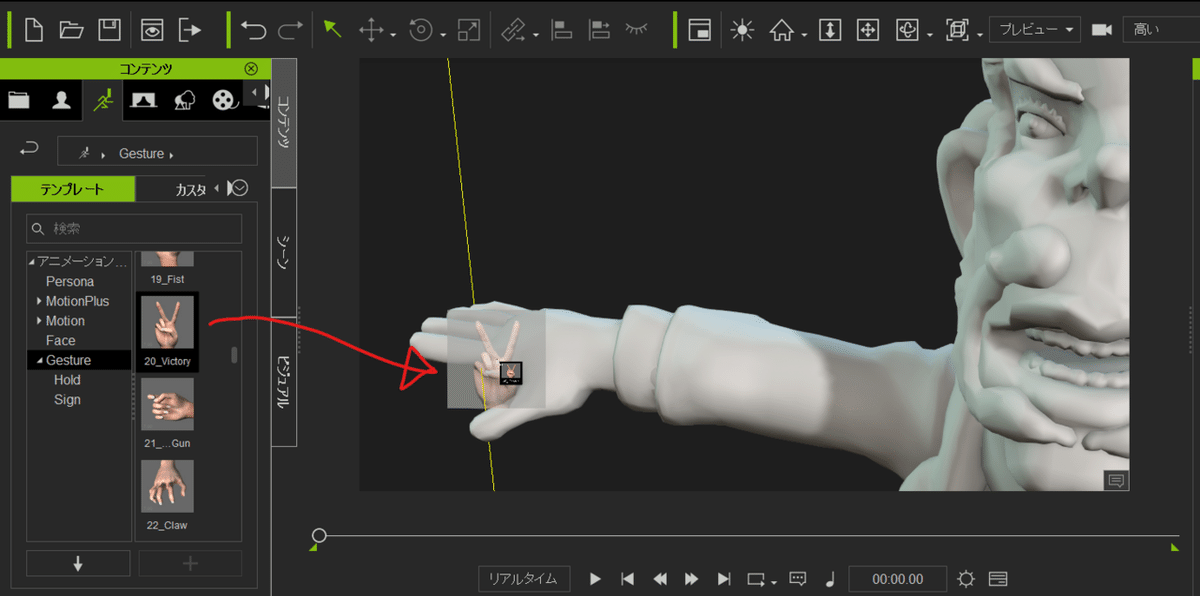Open the vertical ビジュアル side tab
Screen dimensions: 1200x596
tap(284, 381)
